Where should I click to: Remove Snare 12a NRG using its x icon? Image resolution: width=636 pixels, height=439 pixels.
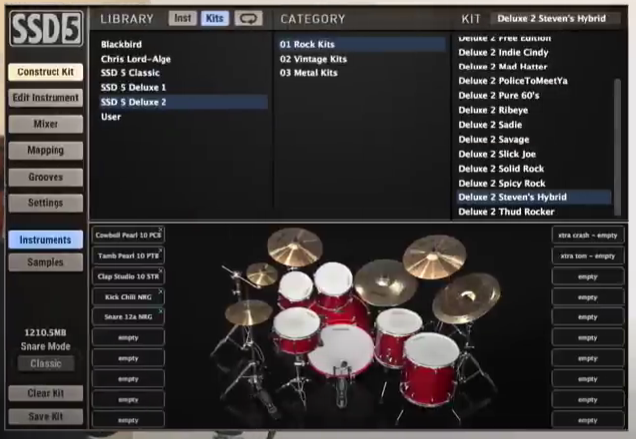point(161,311)
